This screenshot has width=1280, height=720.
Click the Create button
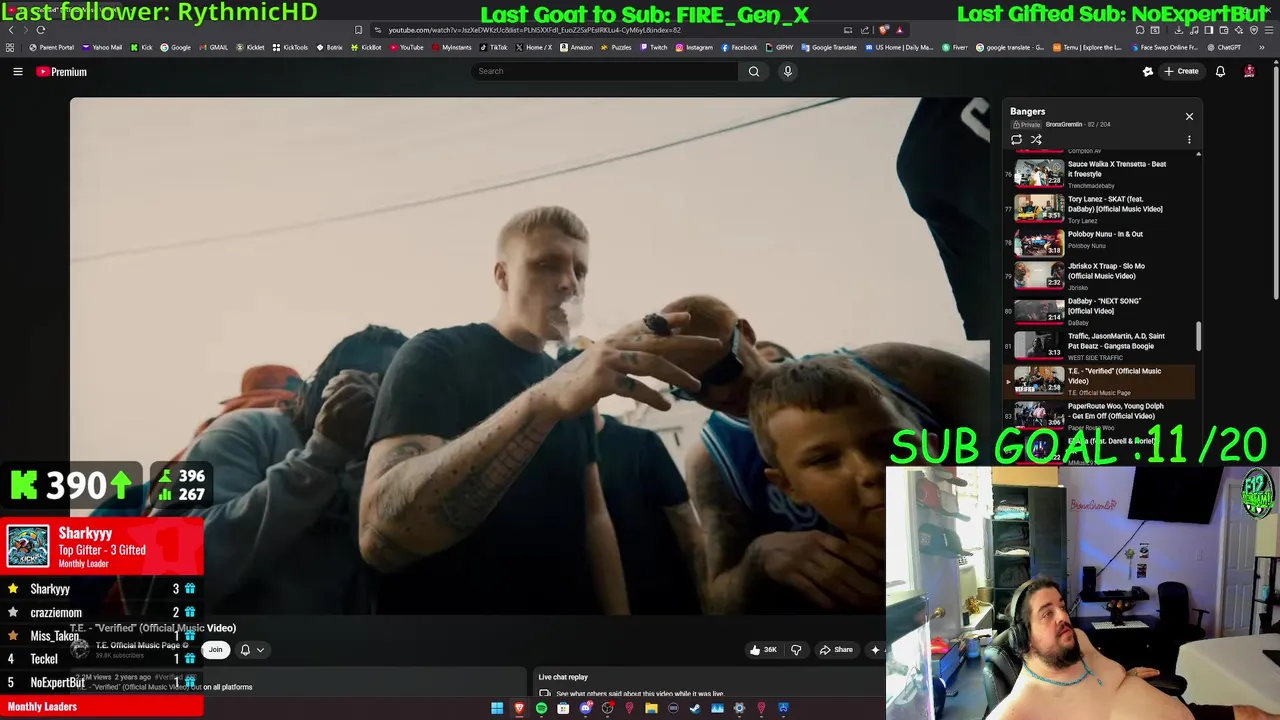point(1181,72)
